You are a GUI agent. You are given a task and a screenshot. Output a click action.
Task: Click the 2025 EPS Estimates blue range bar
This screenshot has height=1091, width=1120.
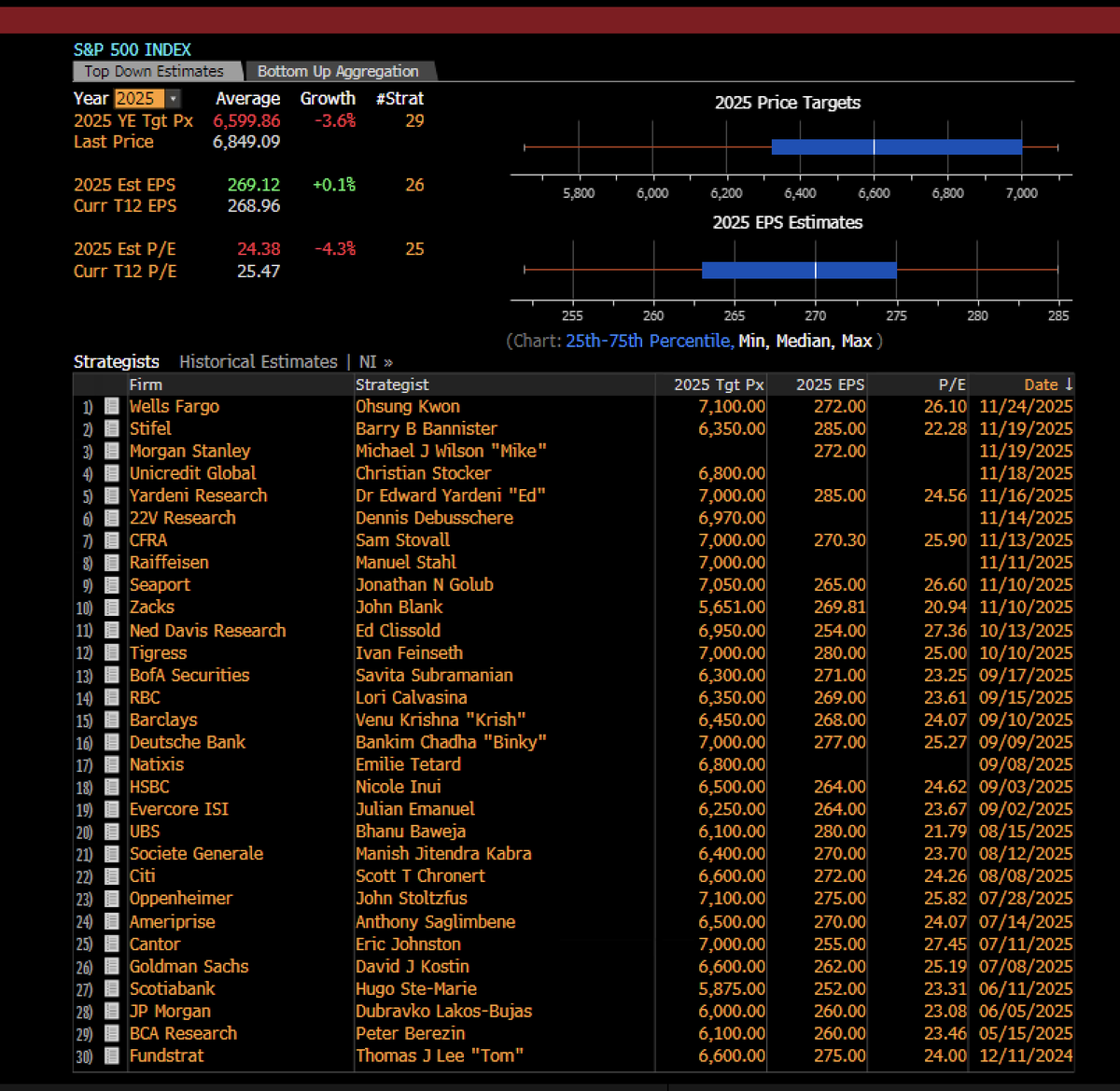click(x=799, y=270)
